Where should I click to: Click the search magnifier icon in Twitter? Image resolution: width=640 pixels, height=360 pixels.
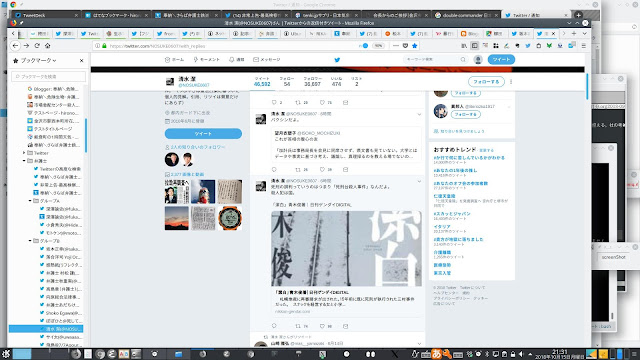point(463,60)
